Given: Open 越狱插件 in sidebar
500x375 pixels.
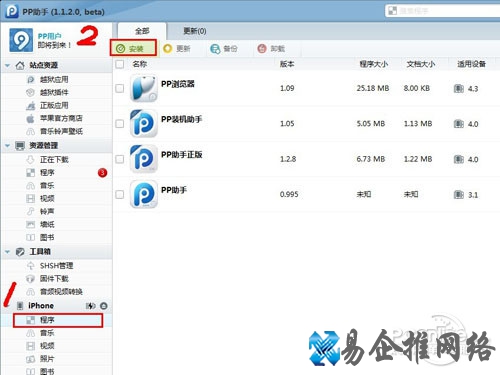Looking at the screenshot, I should [54, 92].
